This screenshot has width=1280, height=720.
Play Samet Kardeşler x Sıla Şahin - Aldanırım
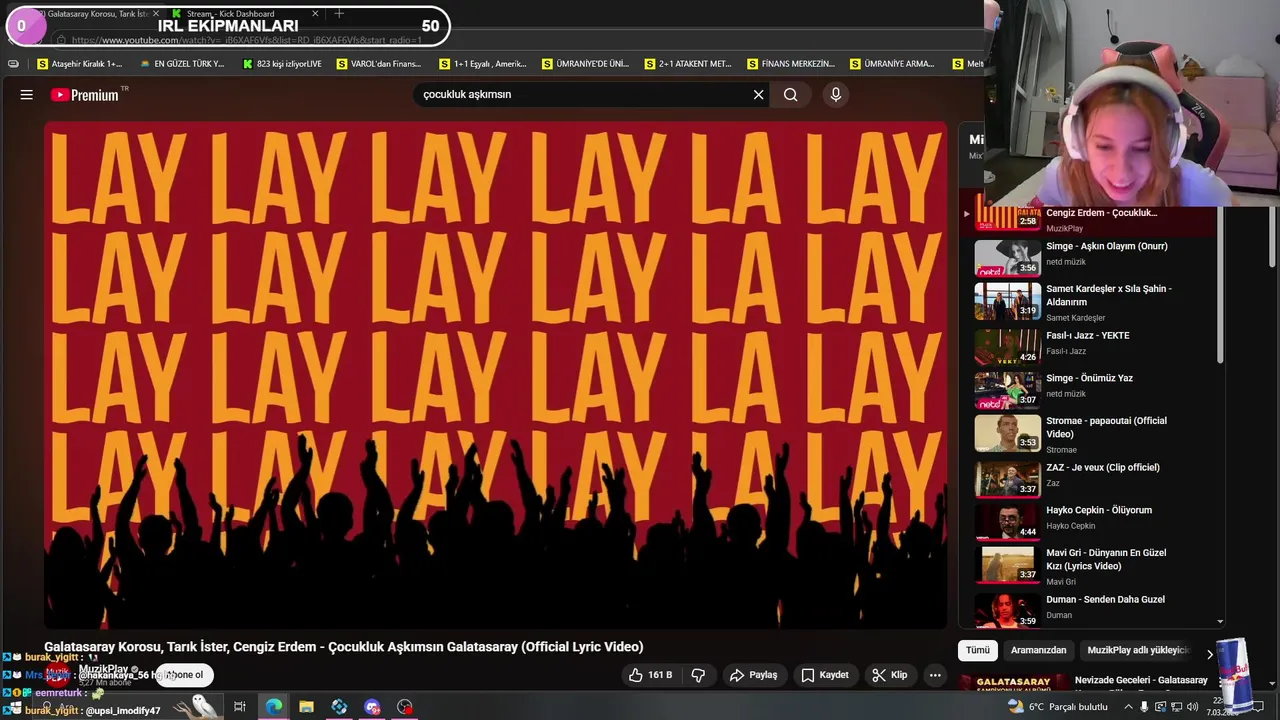[1108, 295]
